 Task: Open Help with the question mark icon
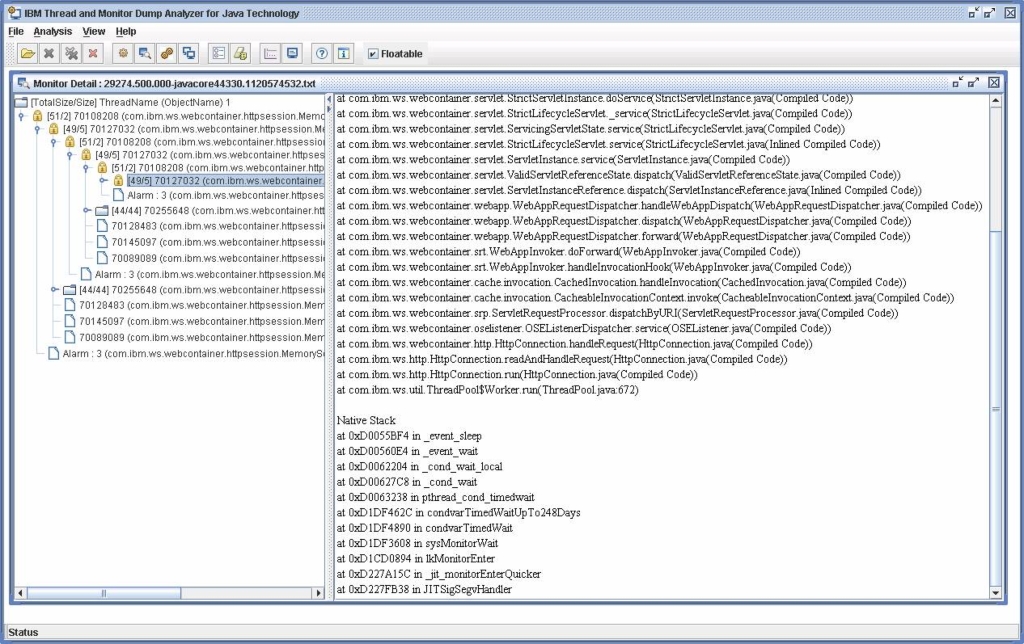click(322, 54)
